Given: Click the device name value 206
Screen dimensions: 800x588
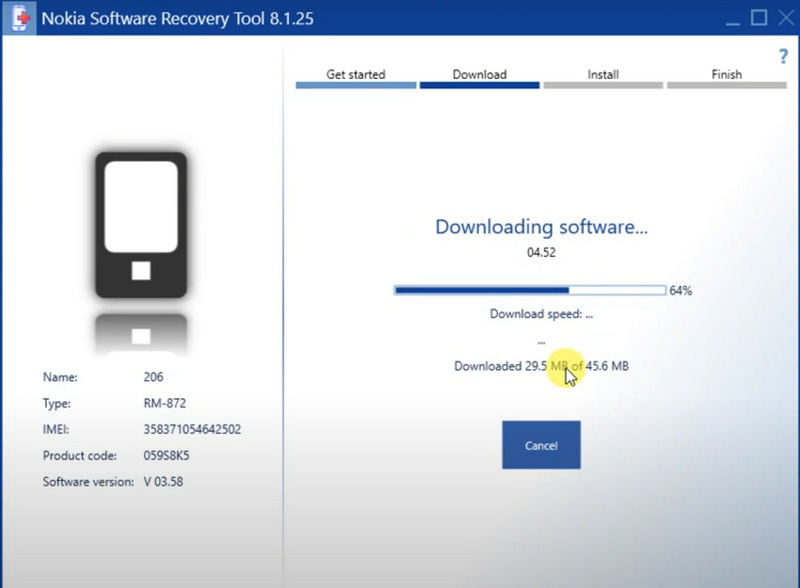Looking at the screenshot, I should [153, 377].
